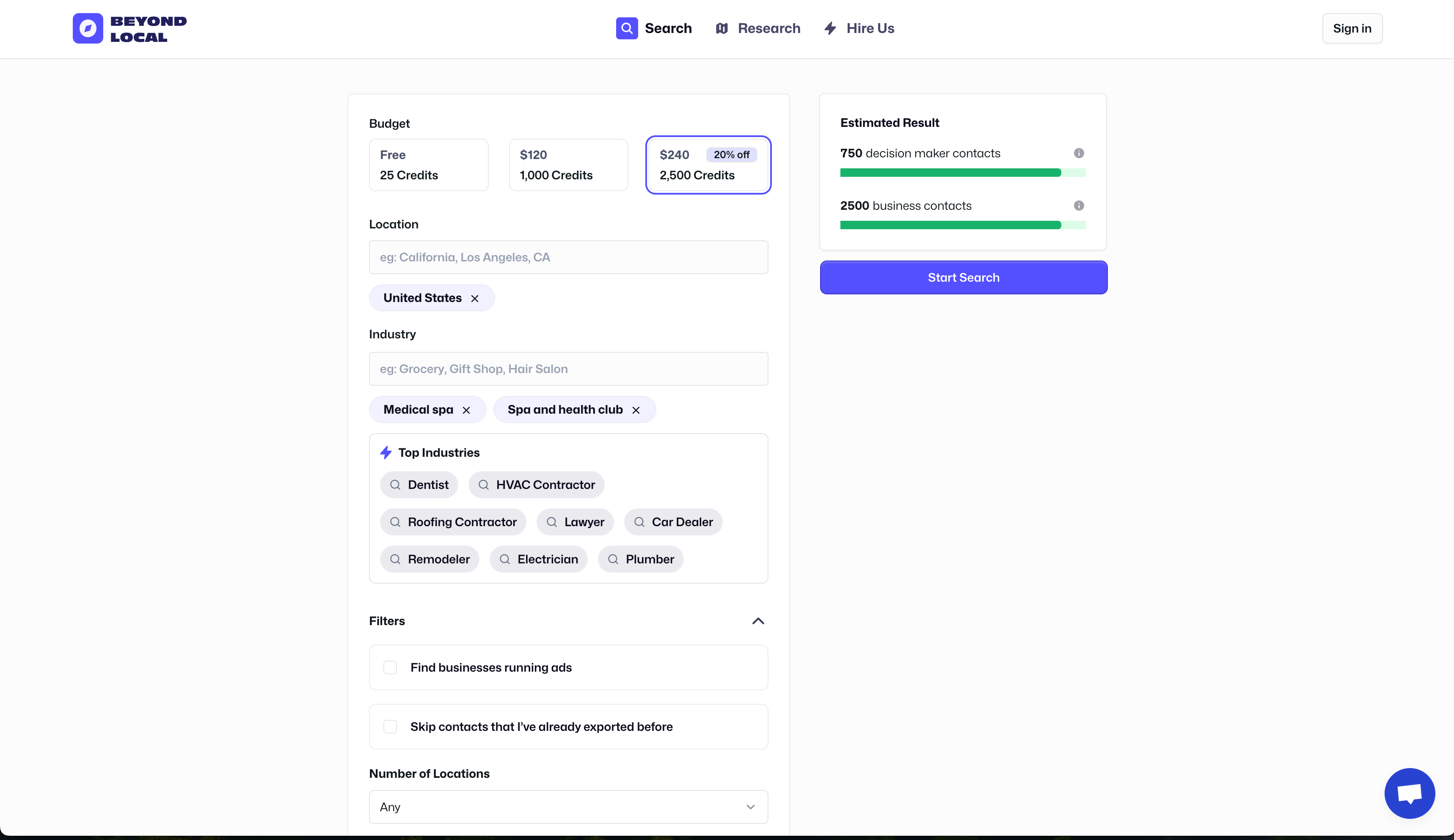This screenshot has width=1454, height=840.
Task: Collapse the Filters section chevron
Action: point(757,621)
